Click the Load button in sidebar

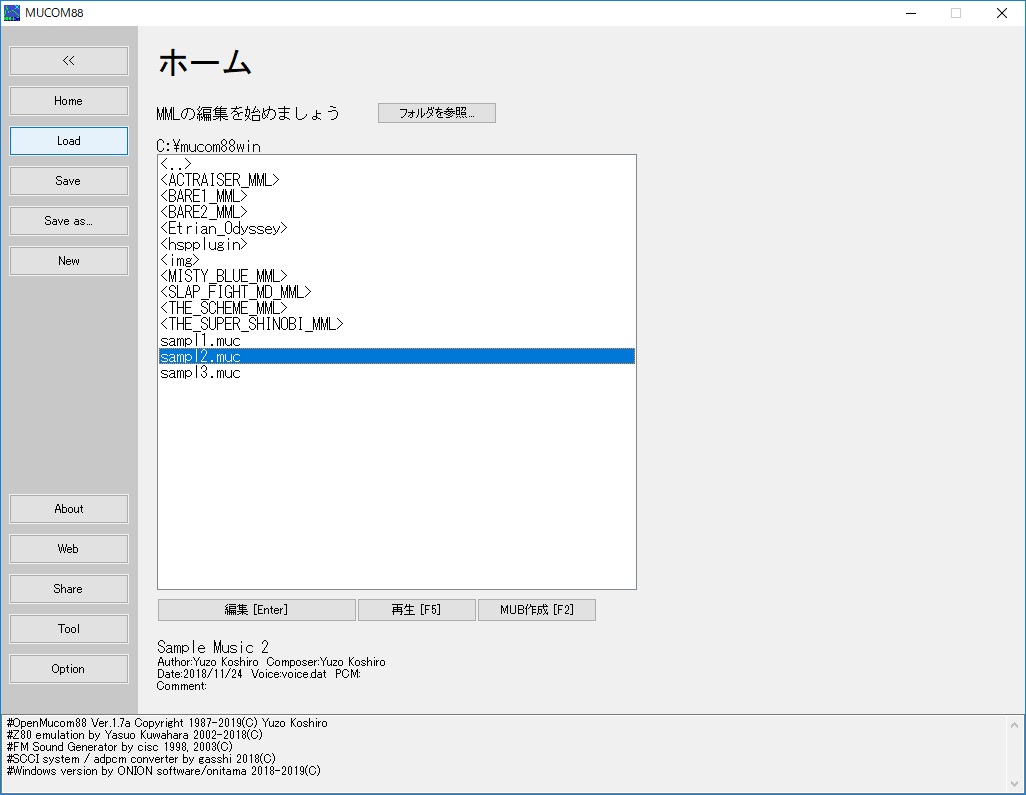(x=69, y=141)
